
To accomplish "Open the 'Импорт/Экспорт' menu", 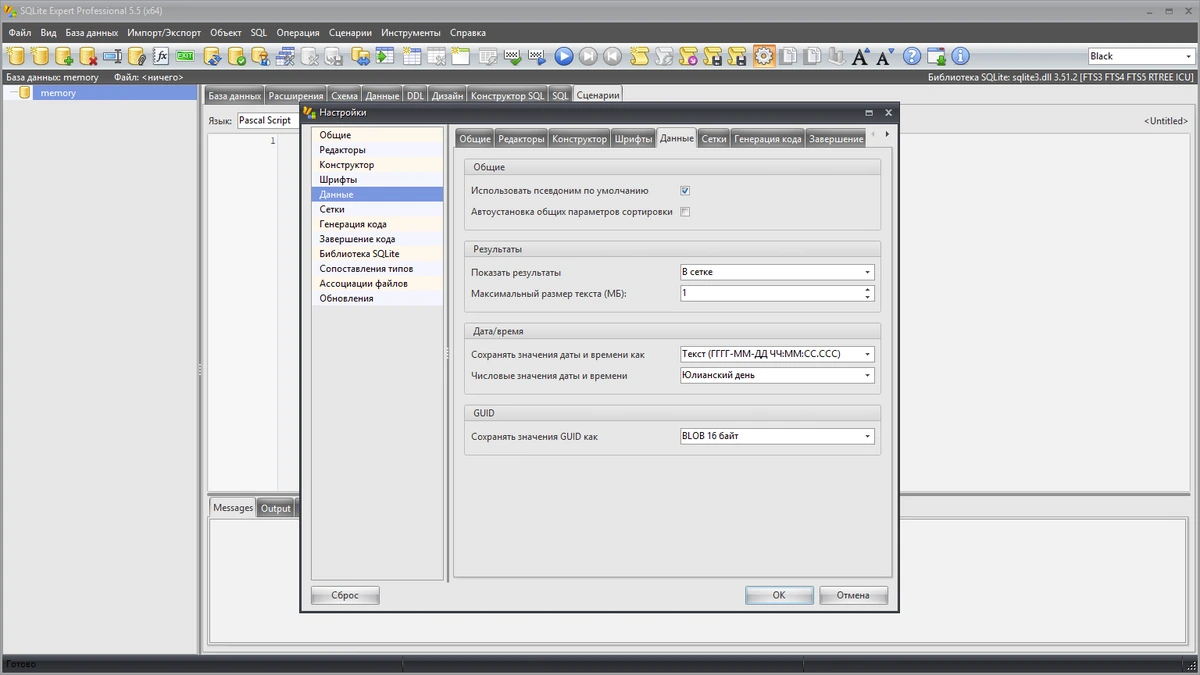I will pos(164,33).
